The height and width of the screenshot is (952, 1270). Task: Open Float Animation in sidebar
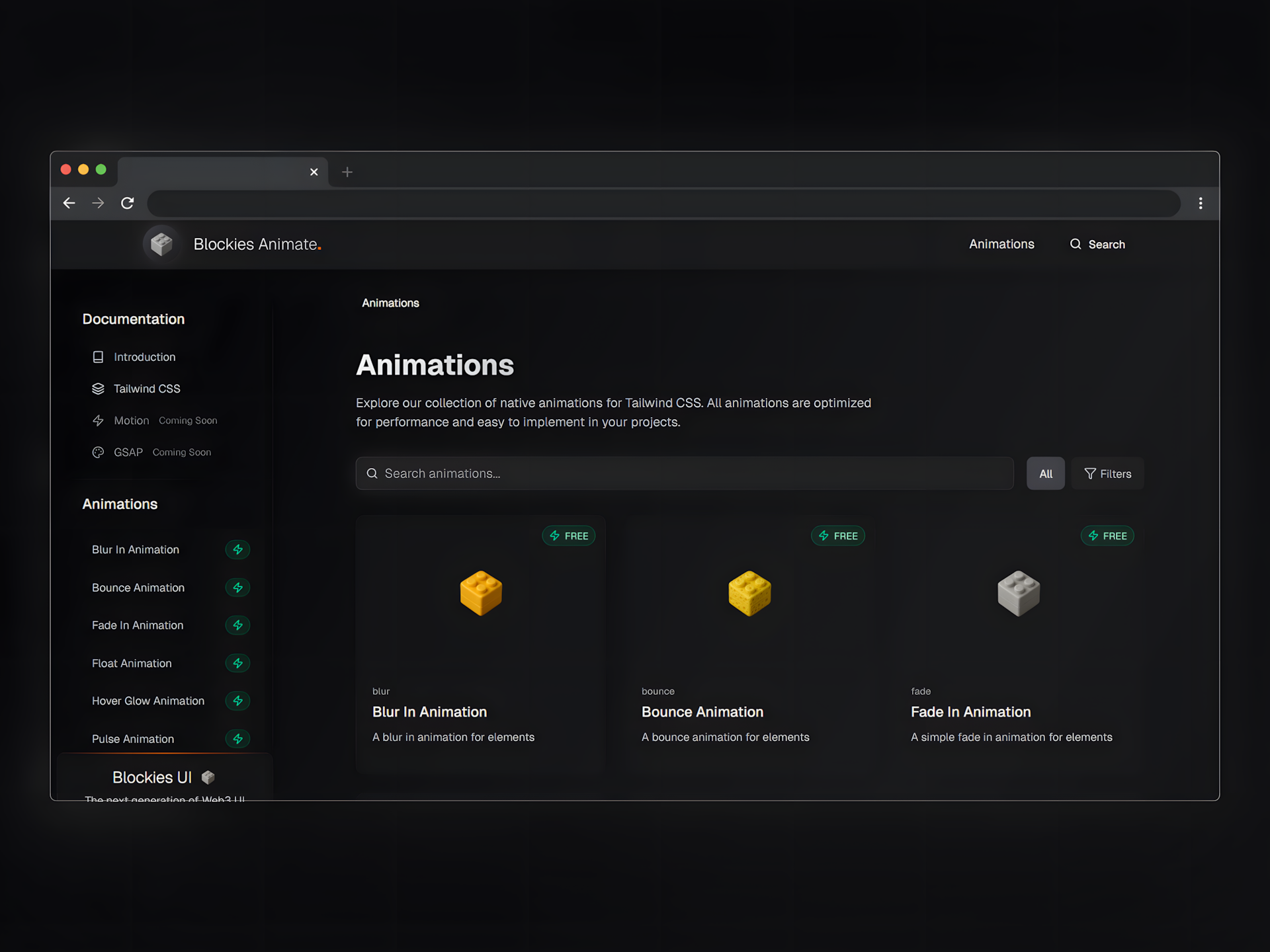coord(132,663)
